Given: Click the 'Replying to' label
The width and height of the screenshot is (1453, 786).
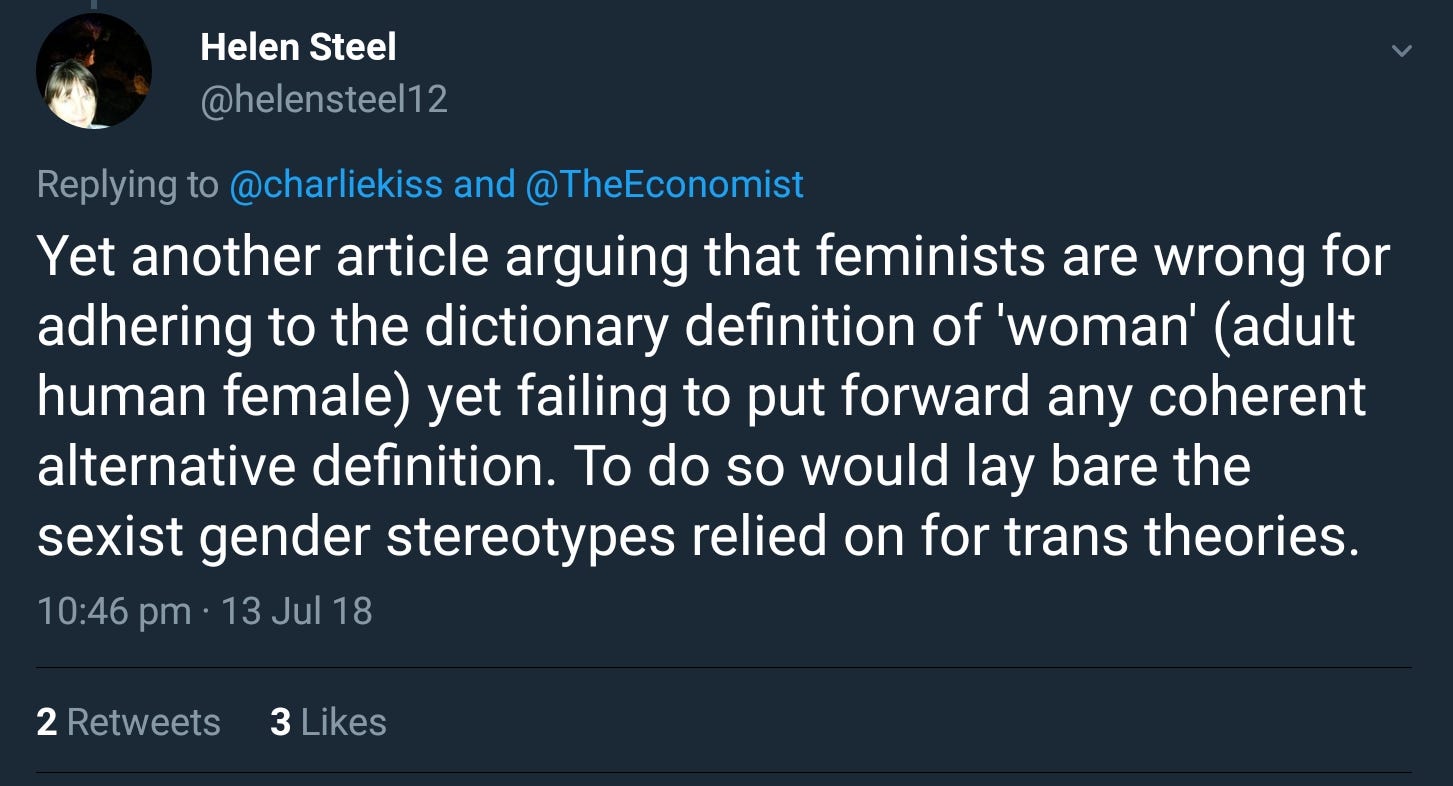Looking at the screenshot, I should click(x=127, y=184).
